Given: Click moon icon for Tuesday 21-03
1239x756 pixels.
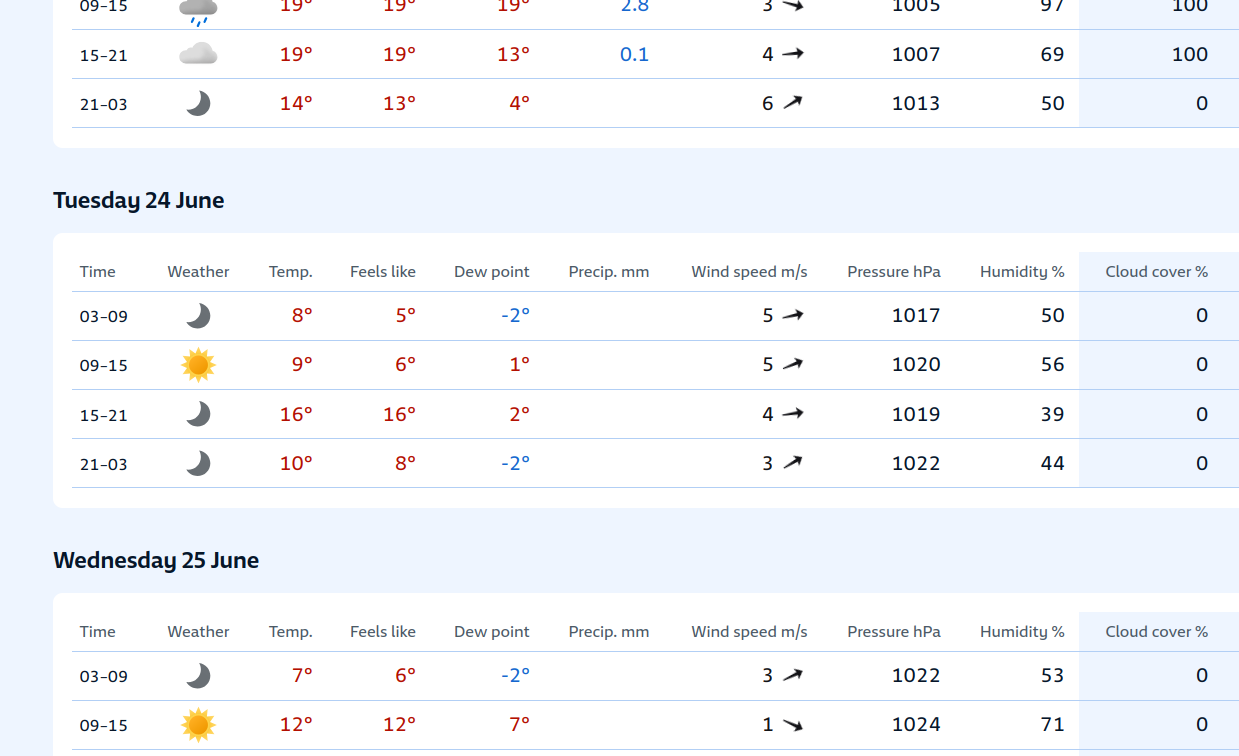Looking at the screenshot, I should click(198, 463).
